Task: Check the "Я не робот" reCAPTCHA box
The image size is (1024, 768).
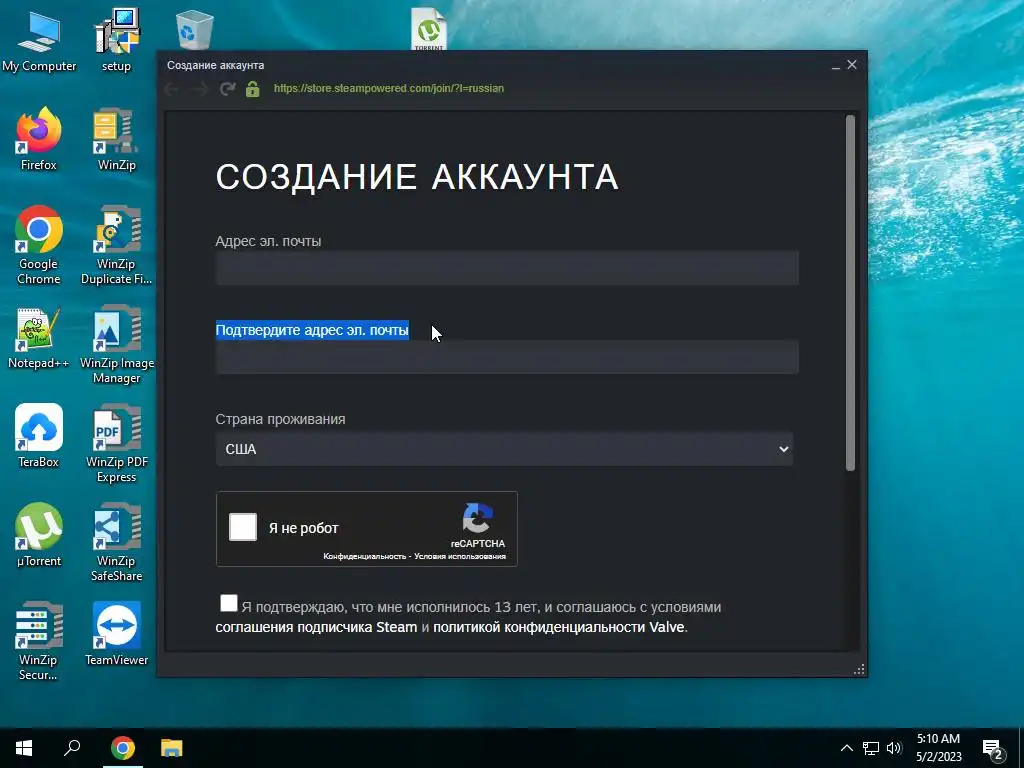Action: [243, 527]
